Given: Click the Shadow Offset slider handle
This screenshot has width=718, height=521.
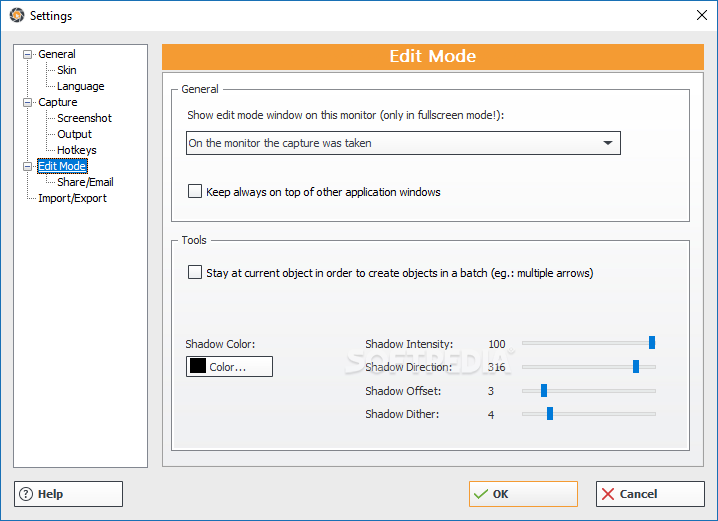Looking at the screenshot, I should click(x=544, y=391).
